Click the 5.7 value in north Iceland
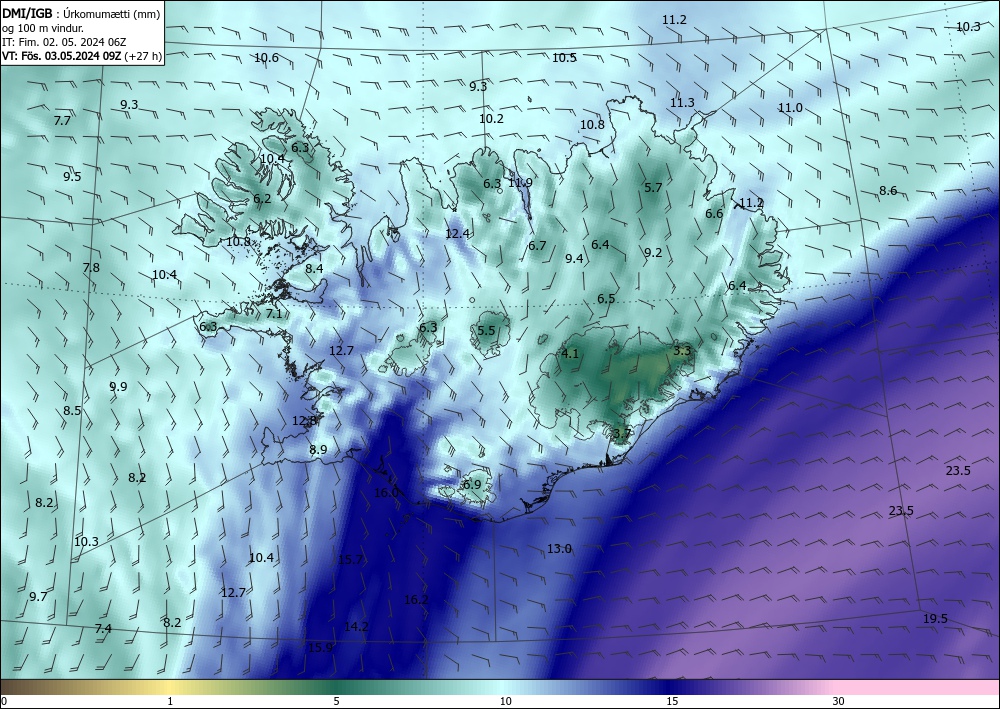The height and width of the screenshot is (709, 1000). coord(653,187)
